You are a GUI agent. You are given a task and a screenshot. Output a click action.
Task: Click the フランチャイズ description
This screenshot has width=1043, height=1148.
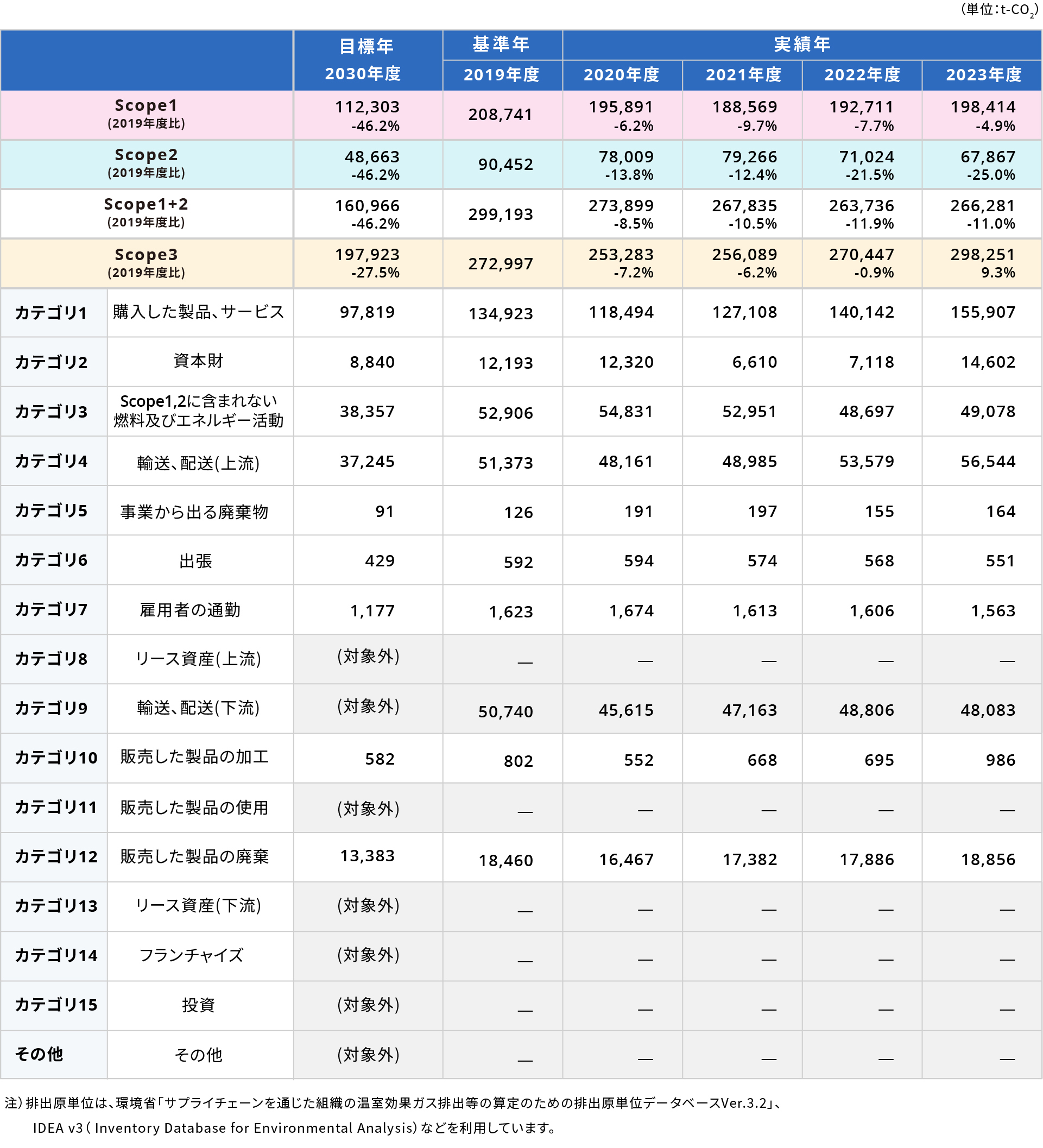tap(191, 956)
